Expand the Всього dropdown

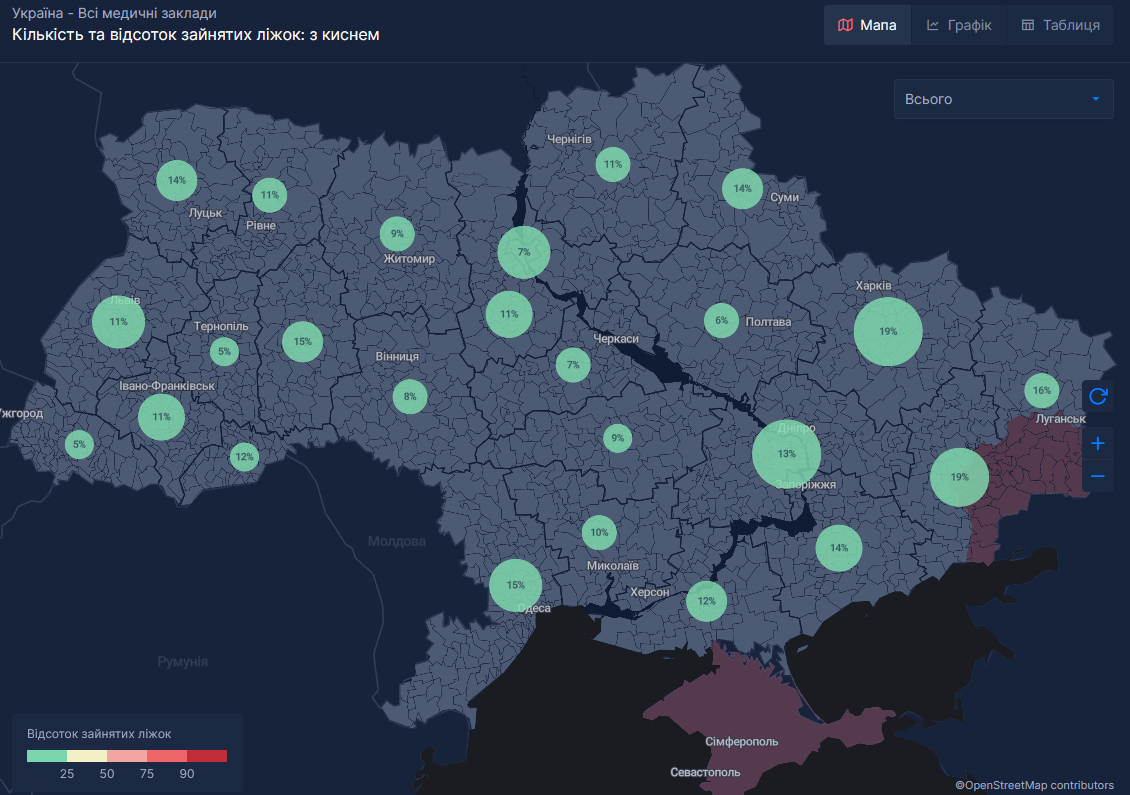(x=1003, y=99)
